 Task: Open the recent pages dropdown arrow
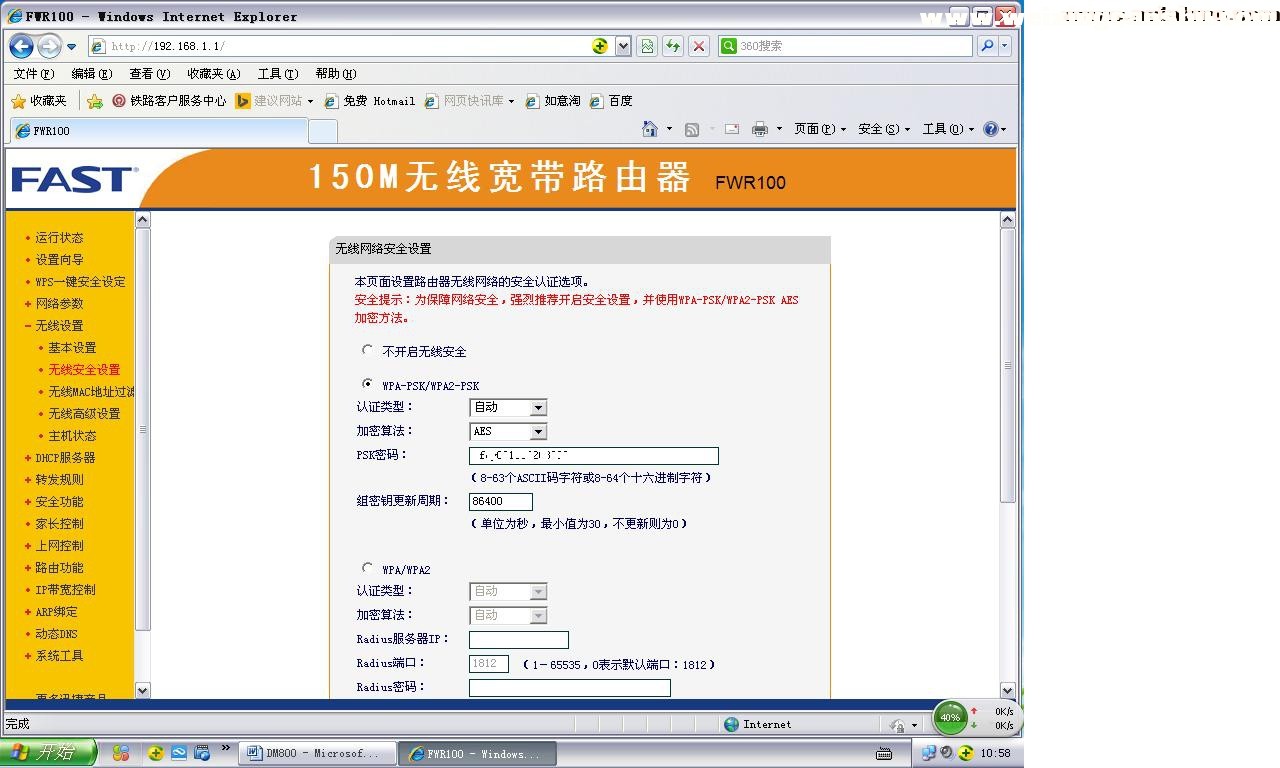click(72, 47)
